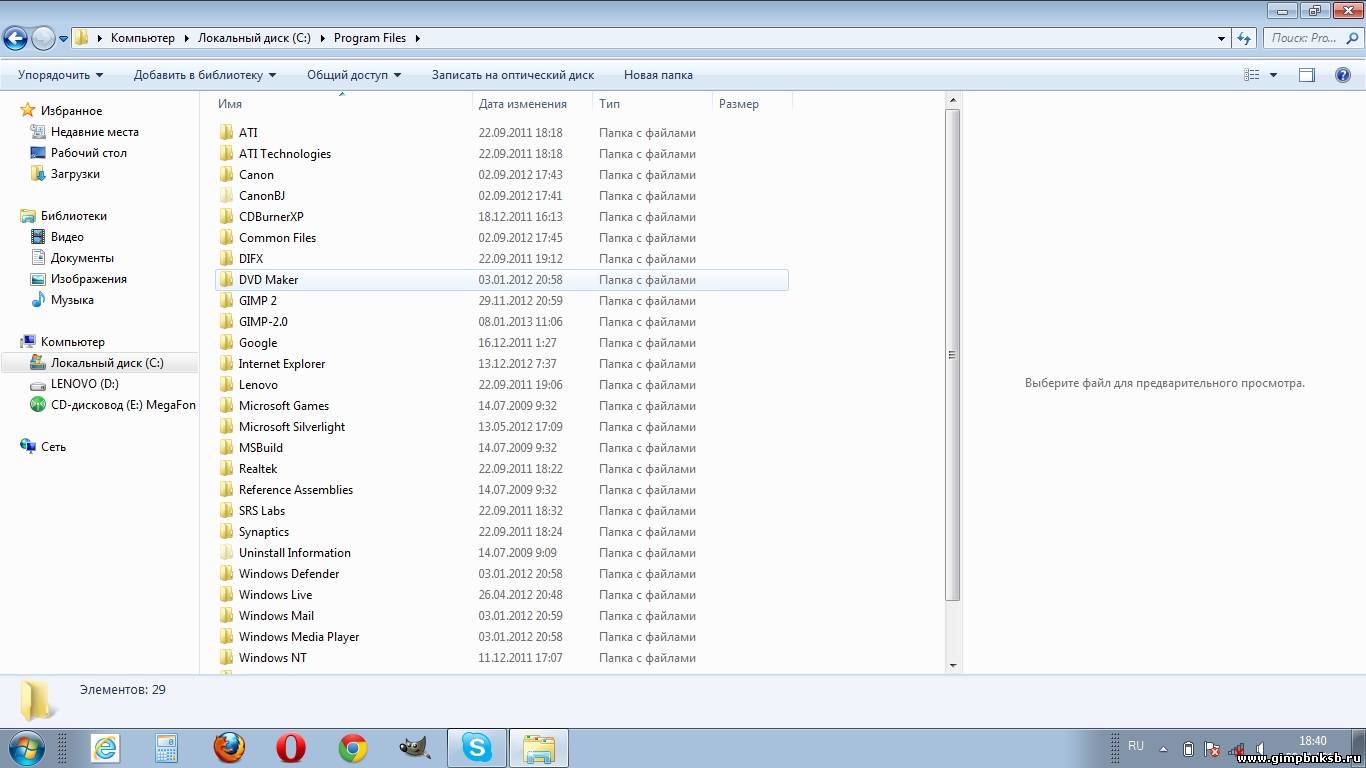Expand the arrow after Компьютер in the address bar

point(185,38)
